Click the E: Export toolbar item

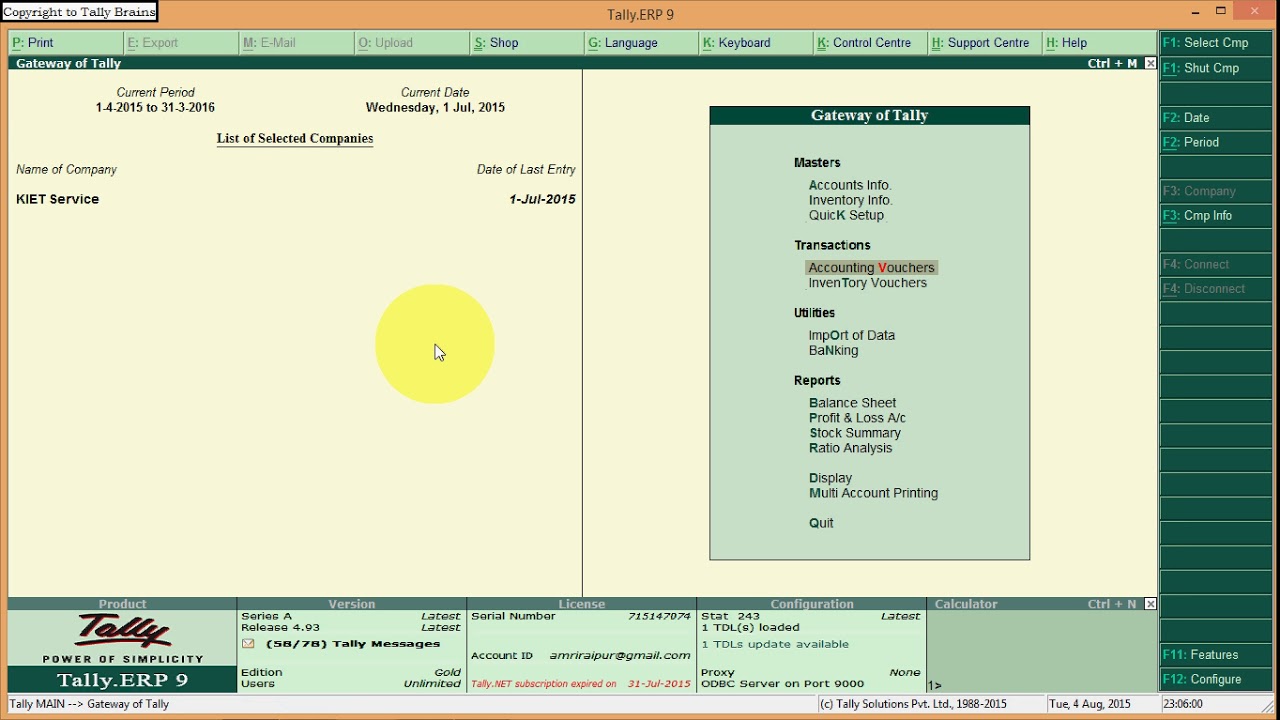(x=181, y=43)
